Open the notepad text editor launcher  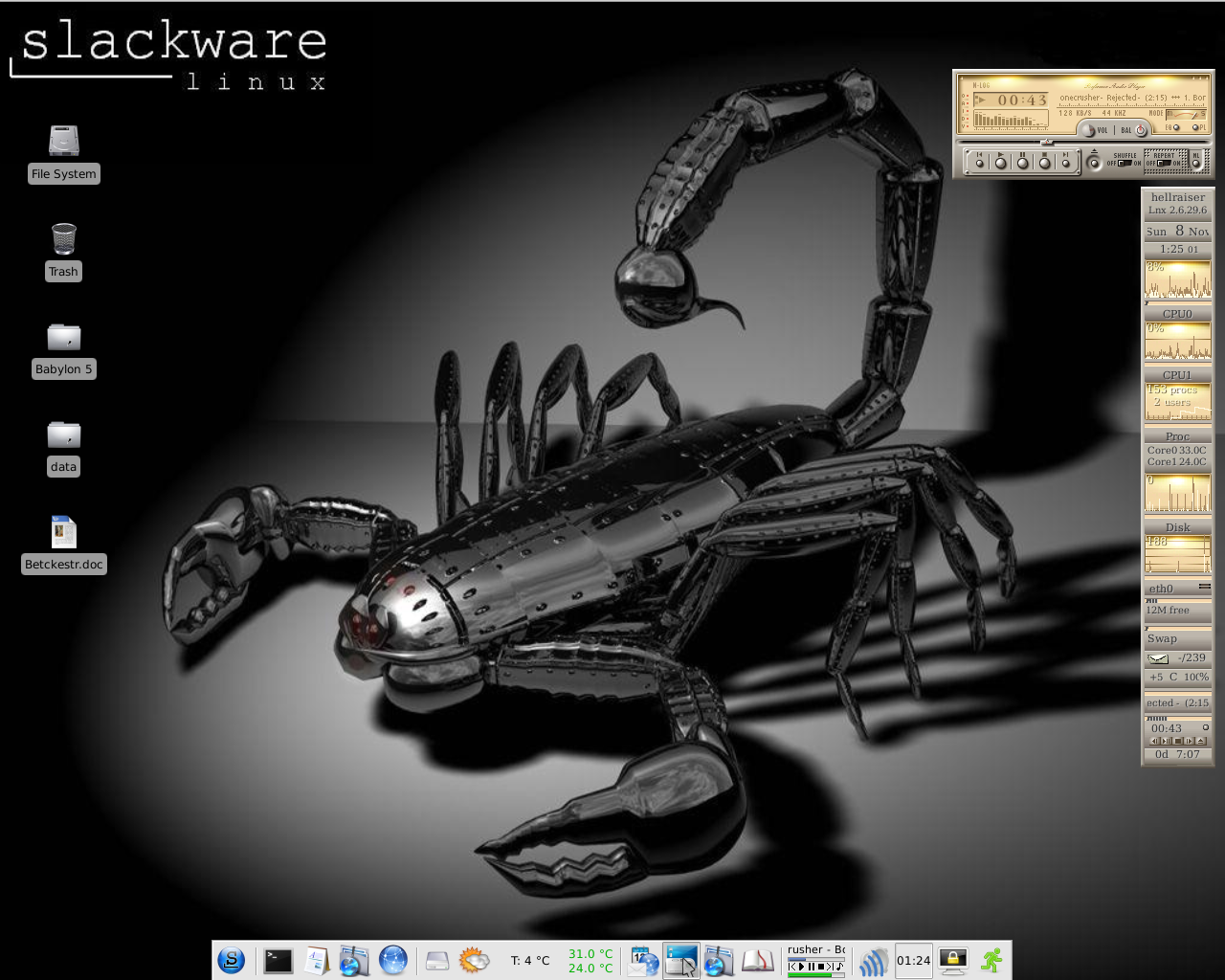[317, 960]
